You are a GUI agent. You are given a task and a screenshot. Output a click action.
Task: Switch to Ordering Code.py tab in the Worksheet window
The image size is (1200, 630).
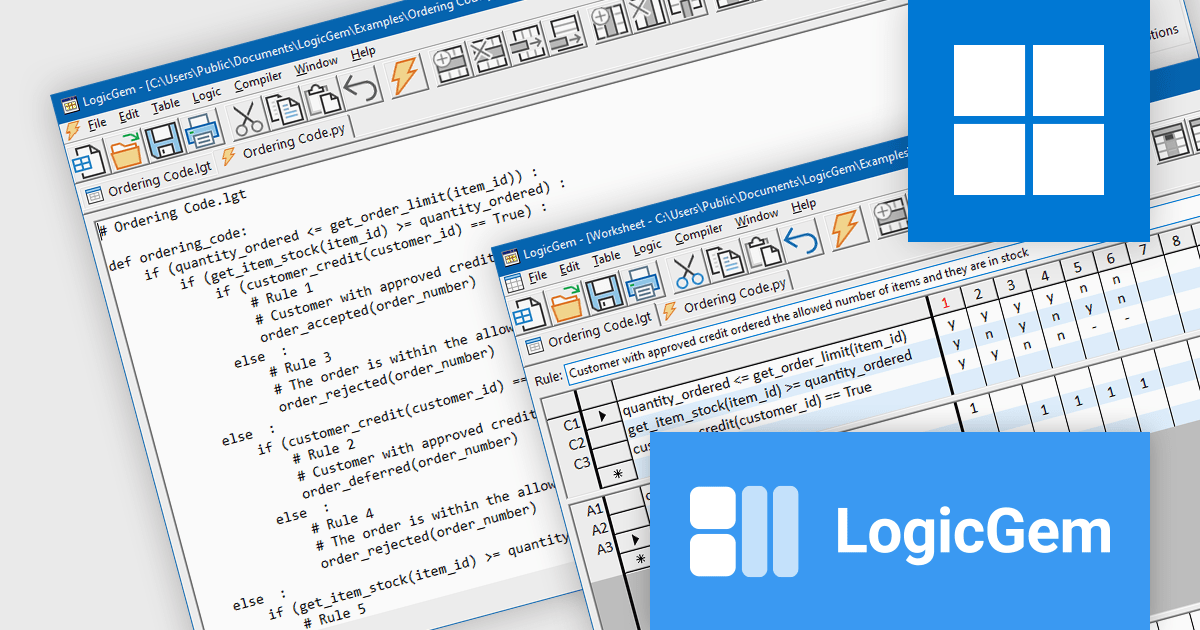pos(724,298)
